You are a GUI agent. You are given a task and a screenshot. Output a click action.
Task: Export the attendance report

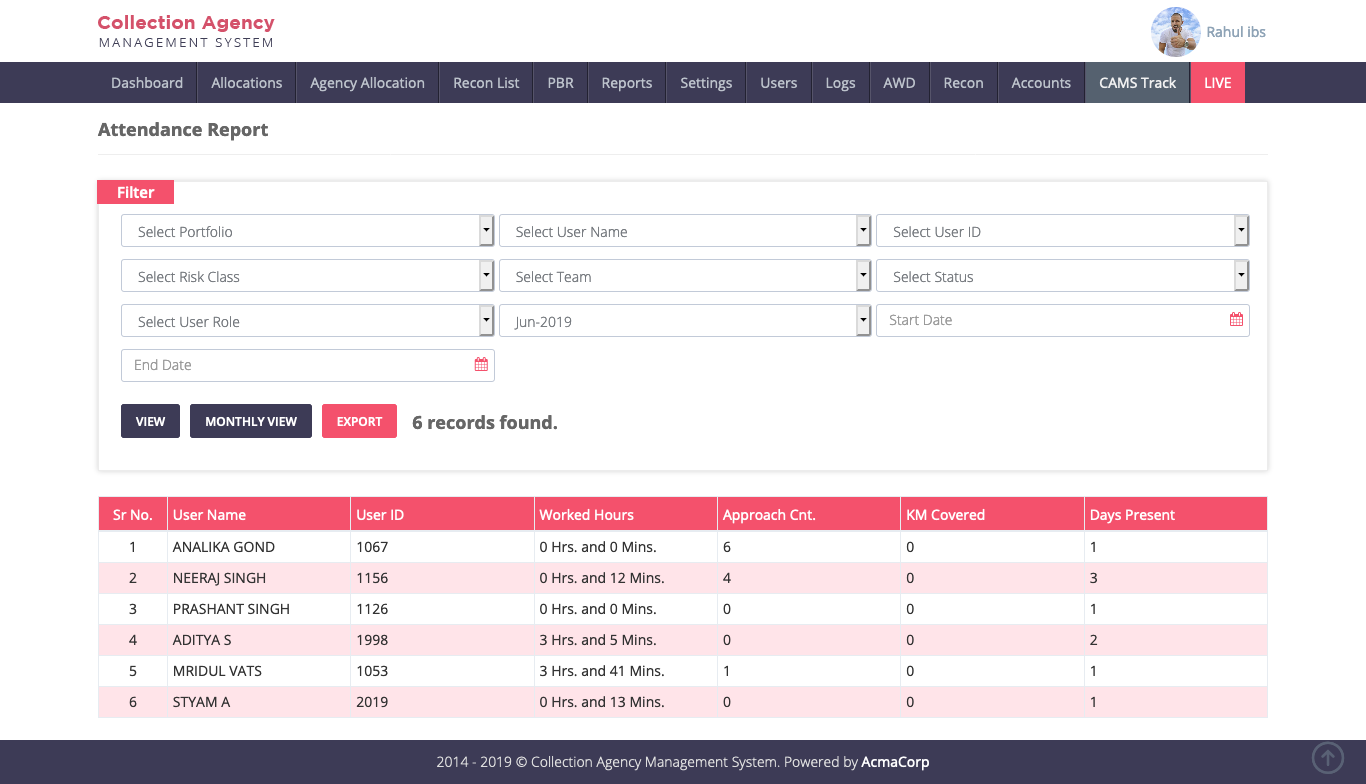(359, 421)
